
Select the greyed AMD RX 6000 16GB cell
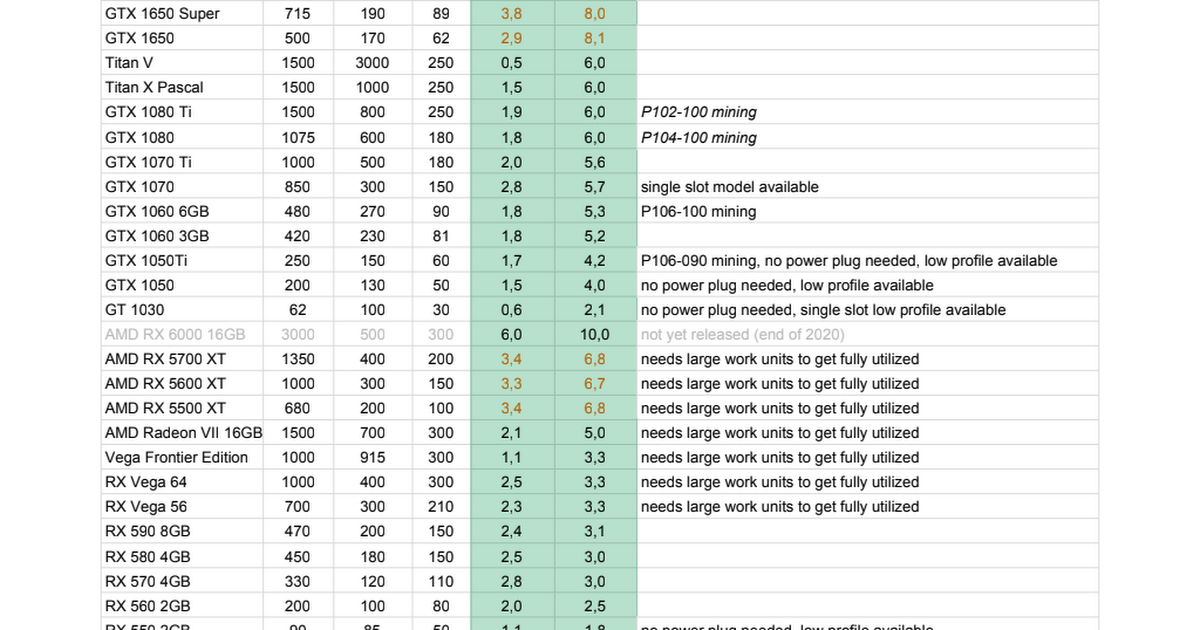click(x=182, y=334)
